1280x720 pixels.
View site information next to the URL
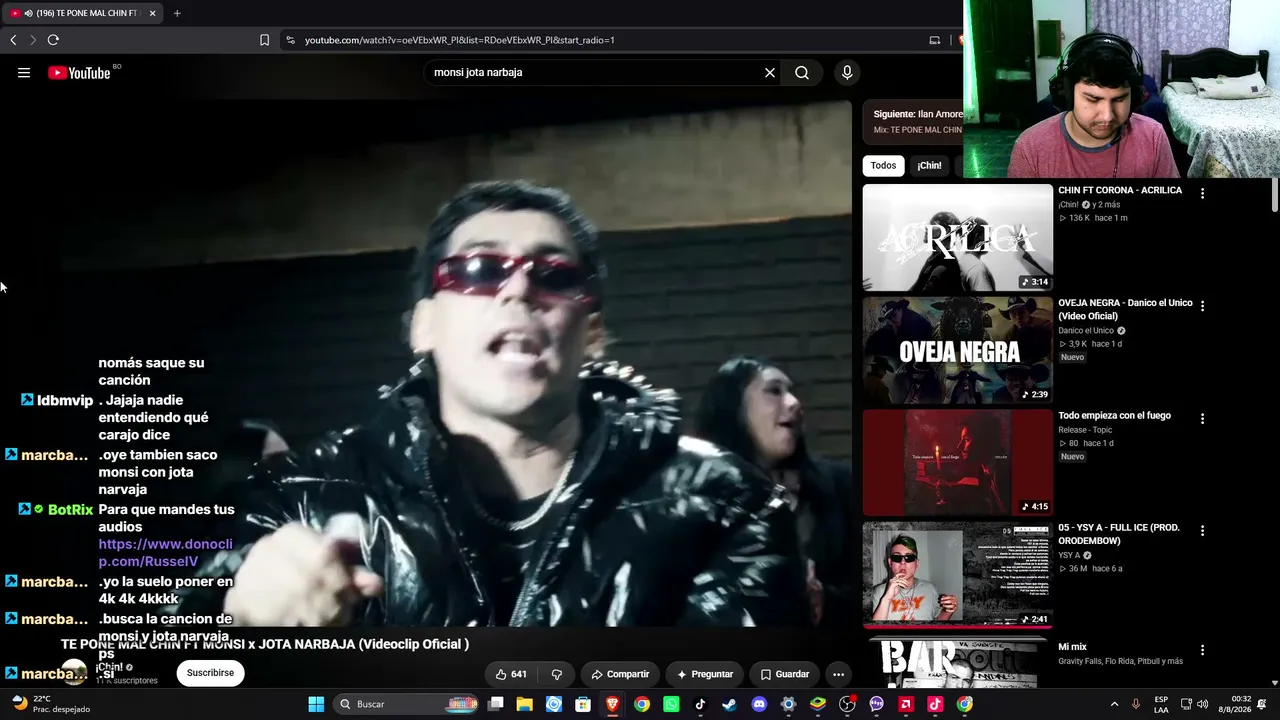point(290,40)
